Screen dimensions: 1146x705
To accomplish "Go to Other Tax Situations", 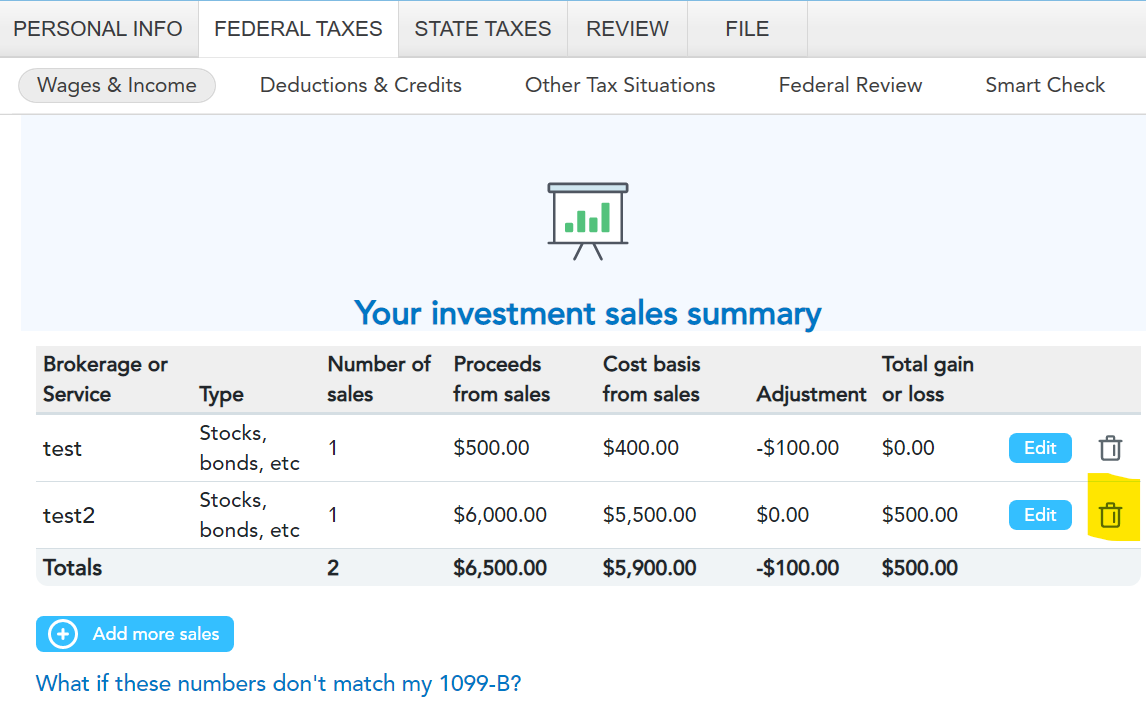I will click(x=620, y=86).
